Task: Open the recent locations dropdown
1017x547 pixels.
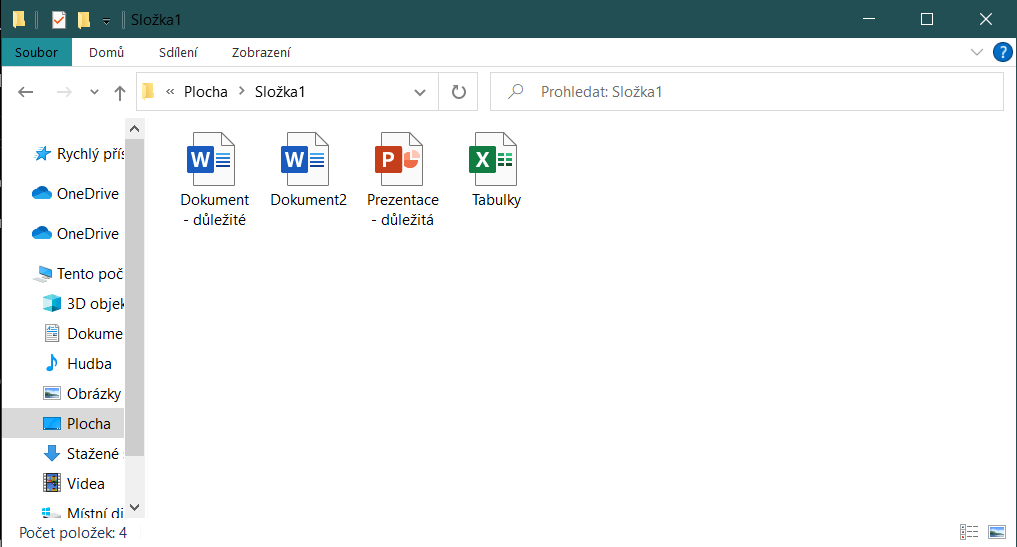Action: [95, 92]
